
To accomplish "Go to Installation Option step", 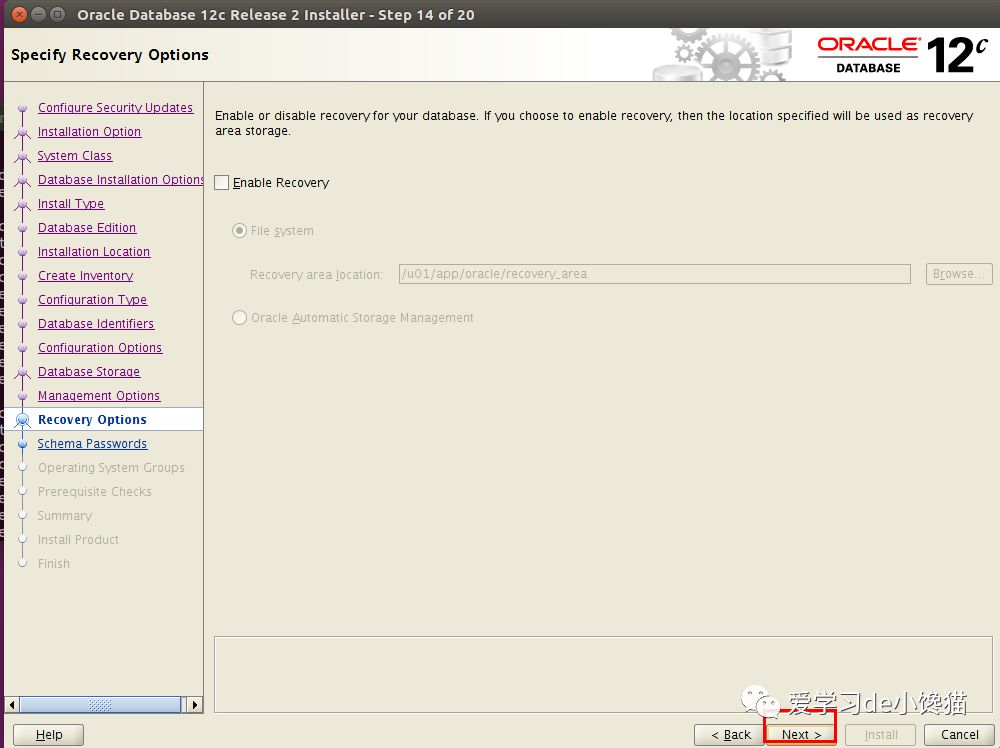I will pyautogui.click(x=89, y=131).
